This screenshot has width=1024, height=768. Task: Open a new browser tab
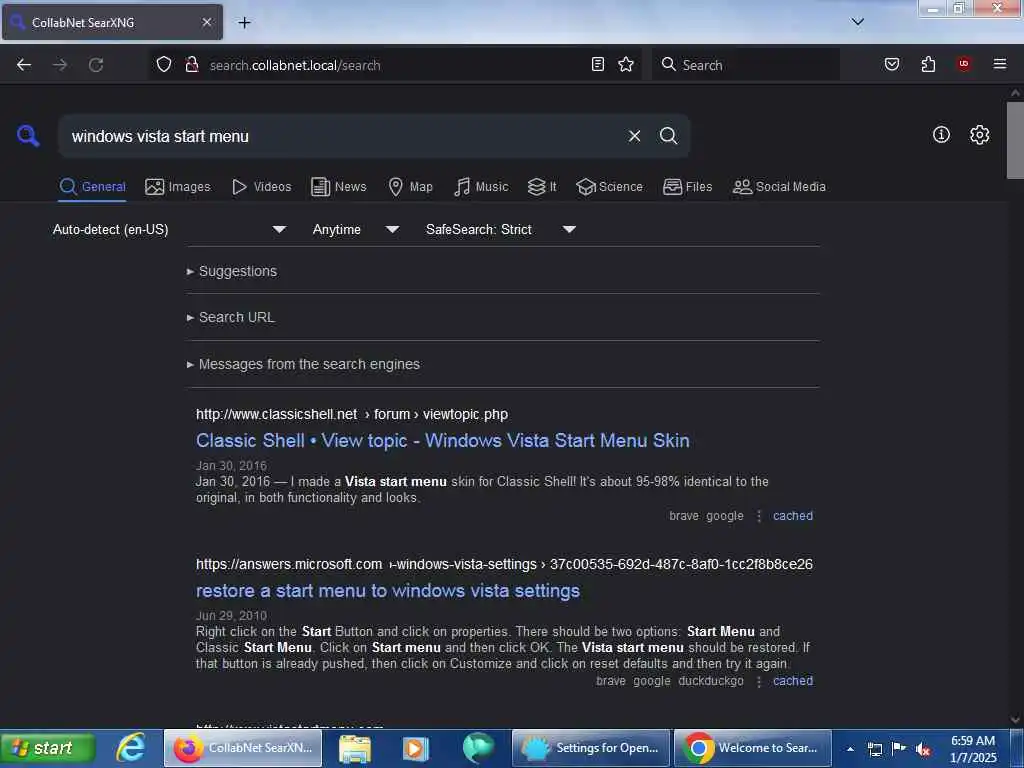pyautogui.click(x=244, y=23)
